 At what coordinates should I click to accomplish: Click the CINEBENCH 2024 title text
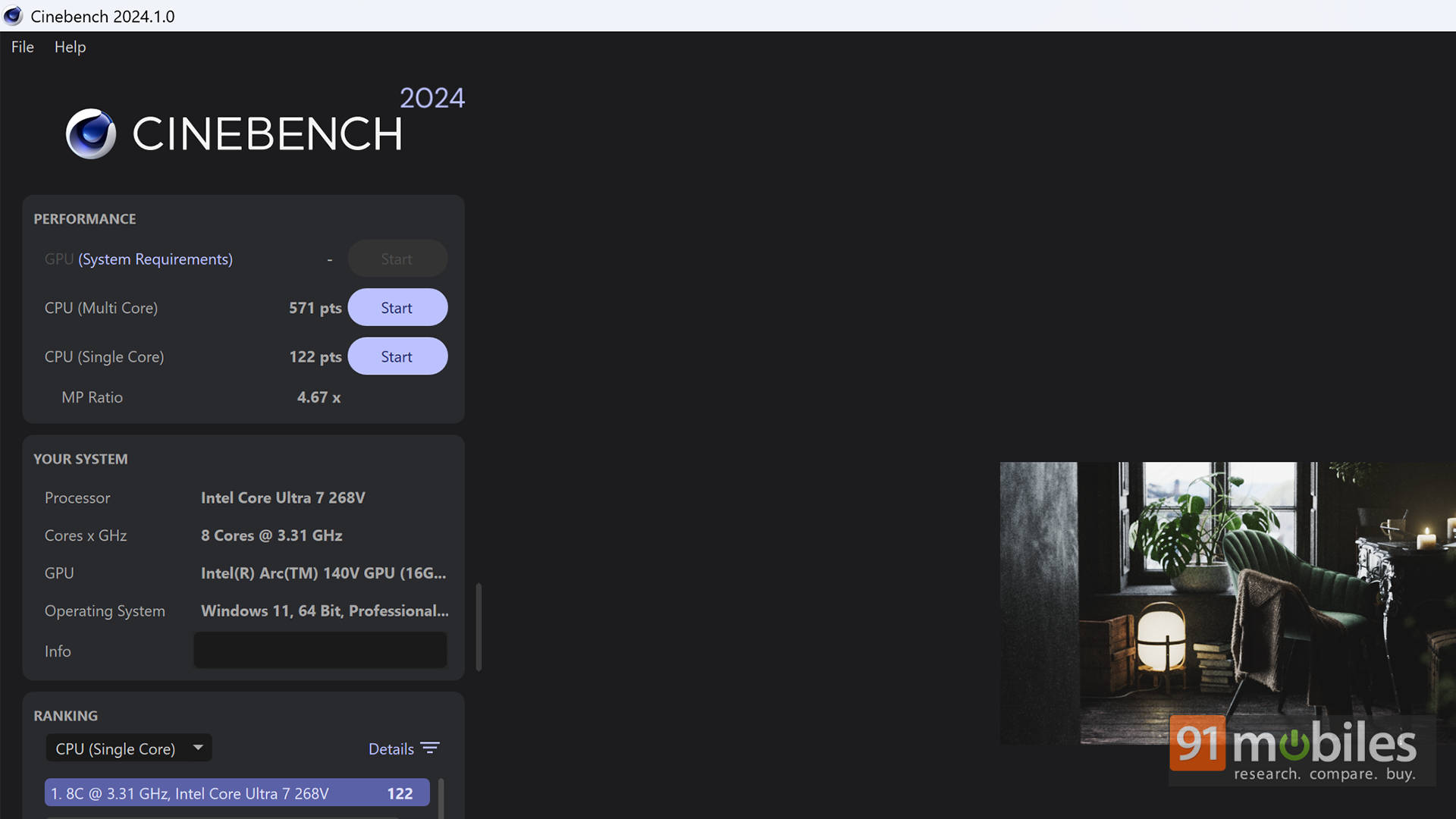[267, 134]
